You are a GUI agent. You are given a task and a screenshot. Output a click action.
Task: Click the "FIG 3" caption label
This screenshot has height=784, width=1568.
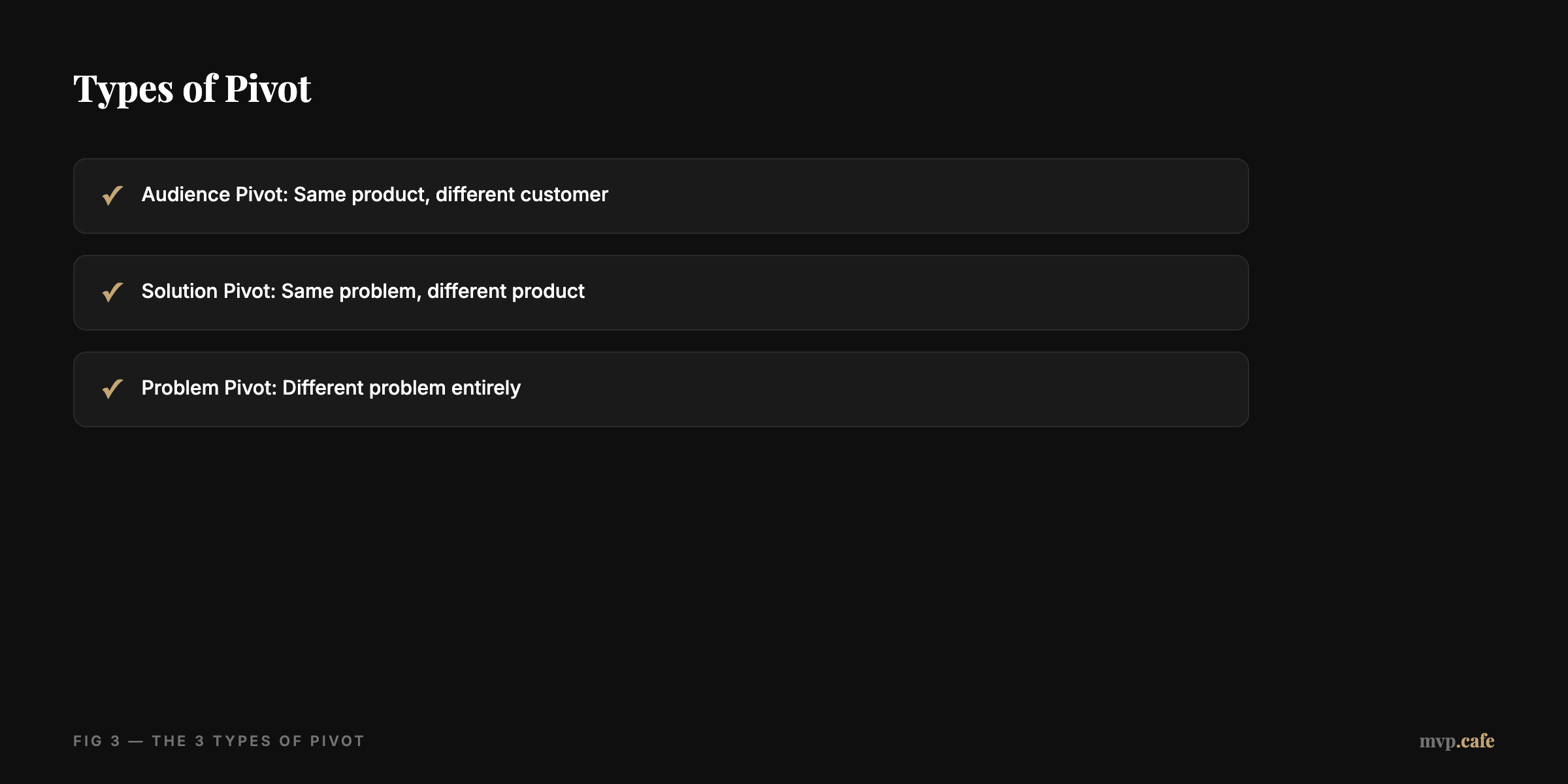(97, 741)
